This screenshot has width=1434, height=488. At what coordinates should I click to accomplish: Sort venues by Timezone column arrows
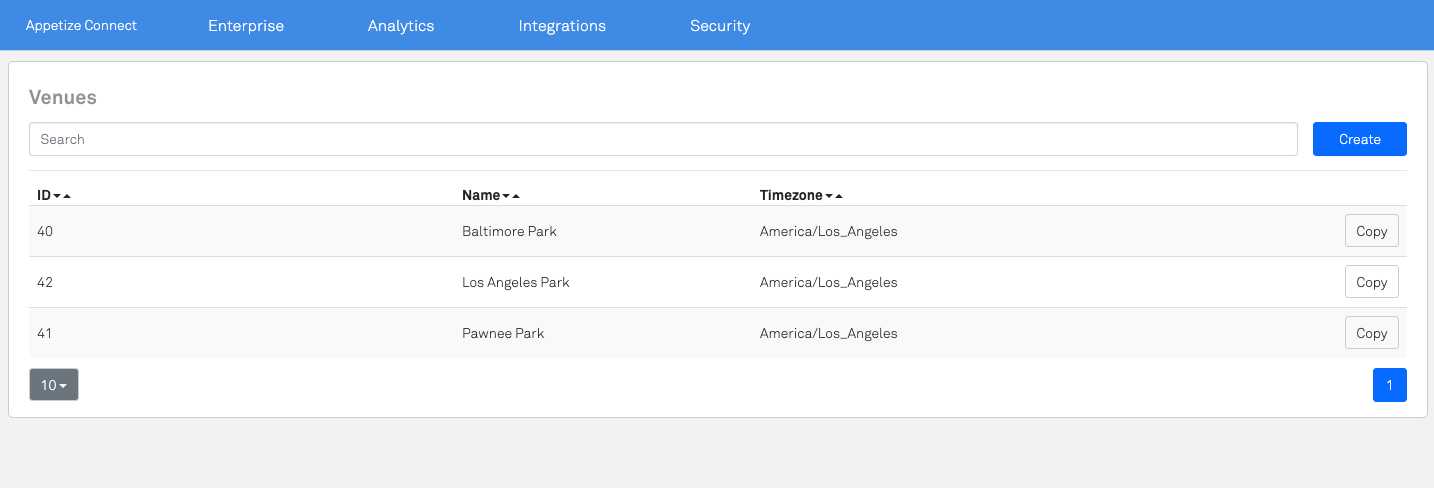(833, 196)
